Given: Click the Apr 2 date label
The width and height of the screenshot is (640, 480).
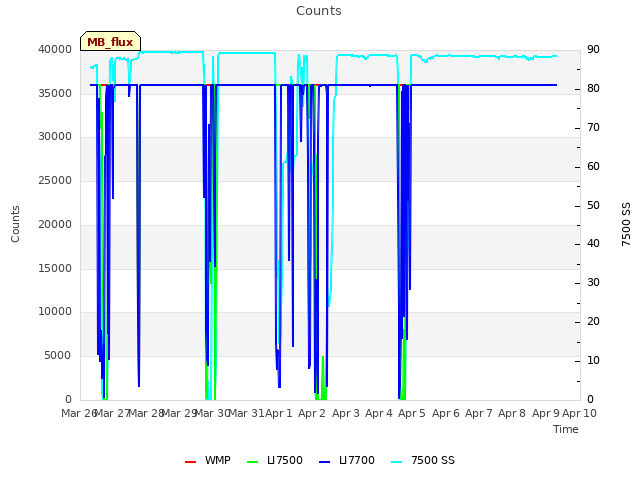Looking at the screenshot, I should click(x=312, y=413).
